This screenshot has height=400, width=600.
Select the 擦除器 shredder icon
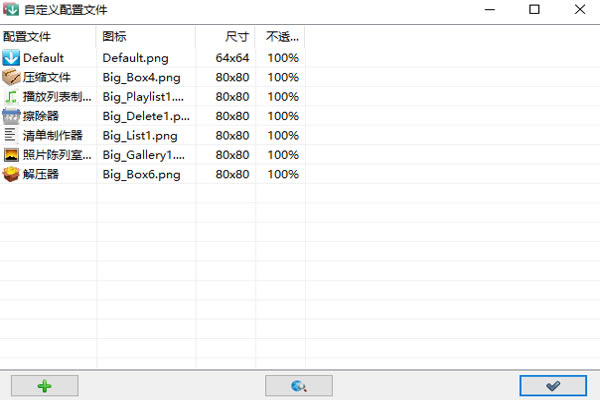(11, 116)
